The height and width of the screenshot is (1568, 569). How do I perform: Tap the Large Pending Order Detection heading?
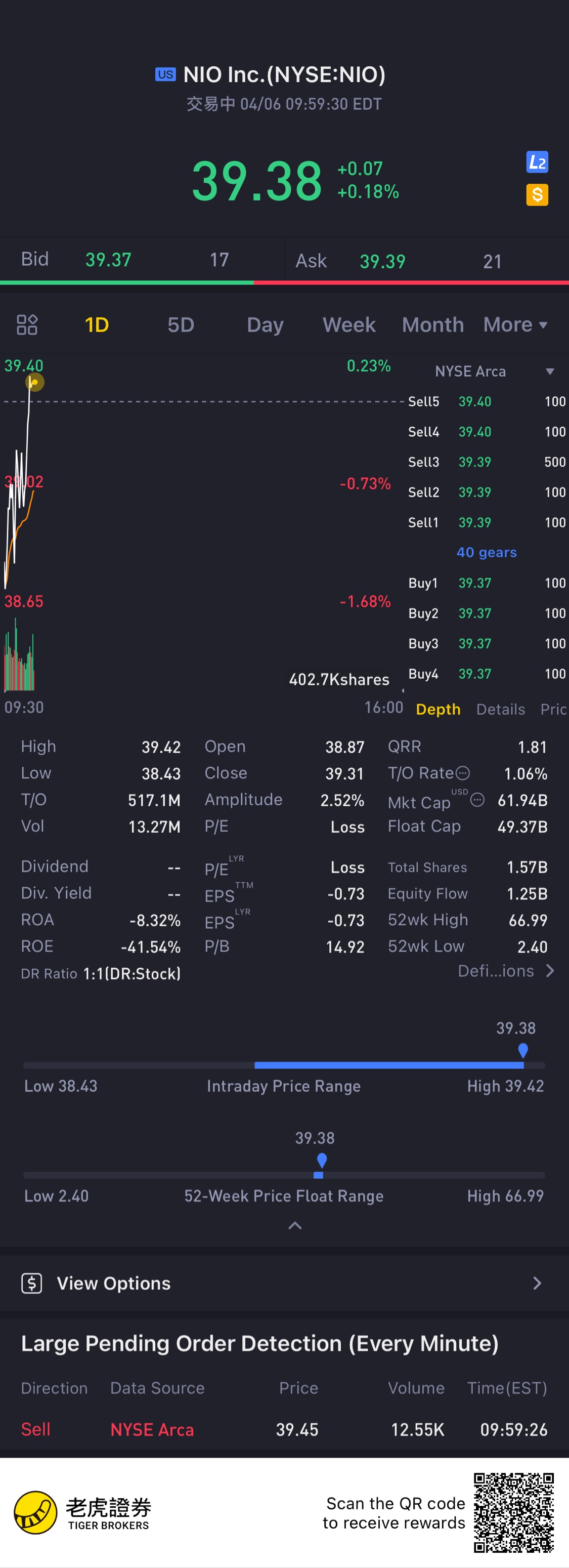point(260,1343)
